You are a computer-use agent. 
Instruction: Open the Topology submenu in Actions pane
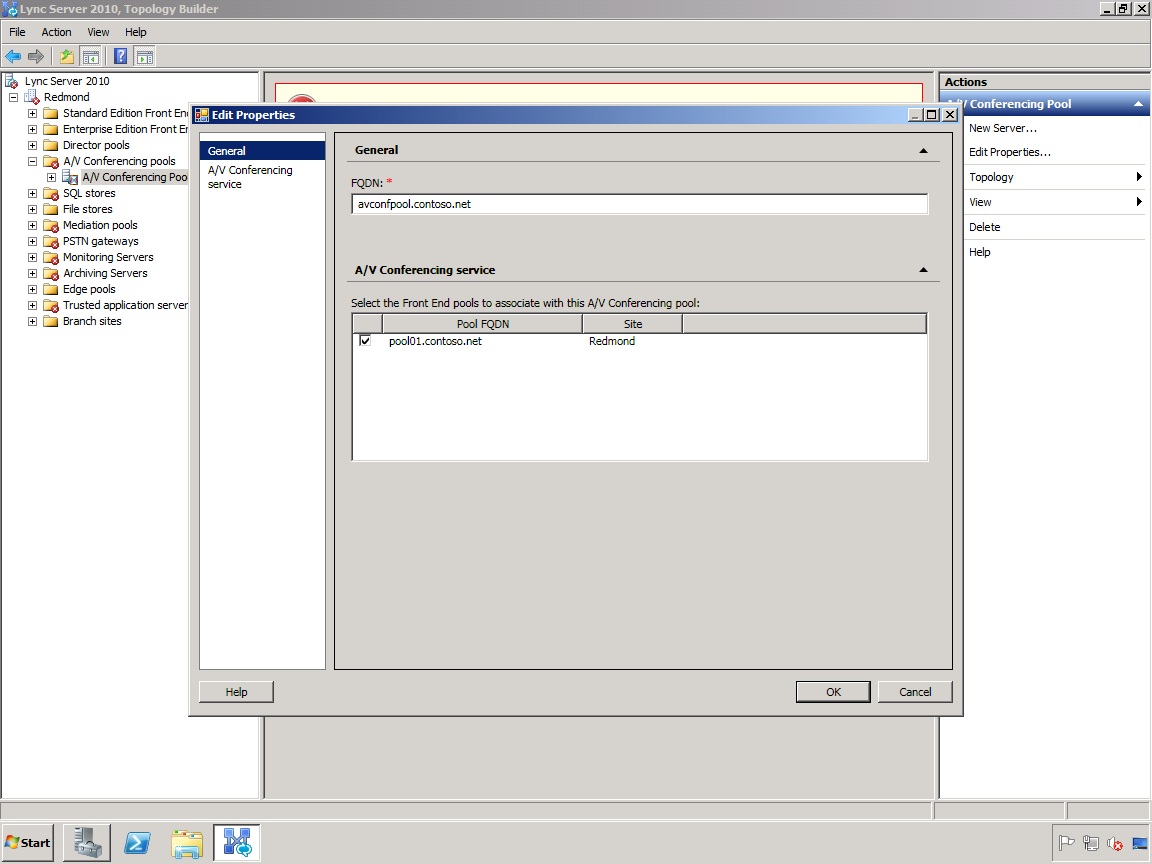click(1055, 177)
